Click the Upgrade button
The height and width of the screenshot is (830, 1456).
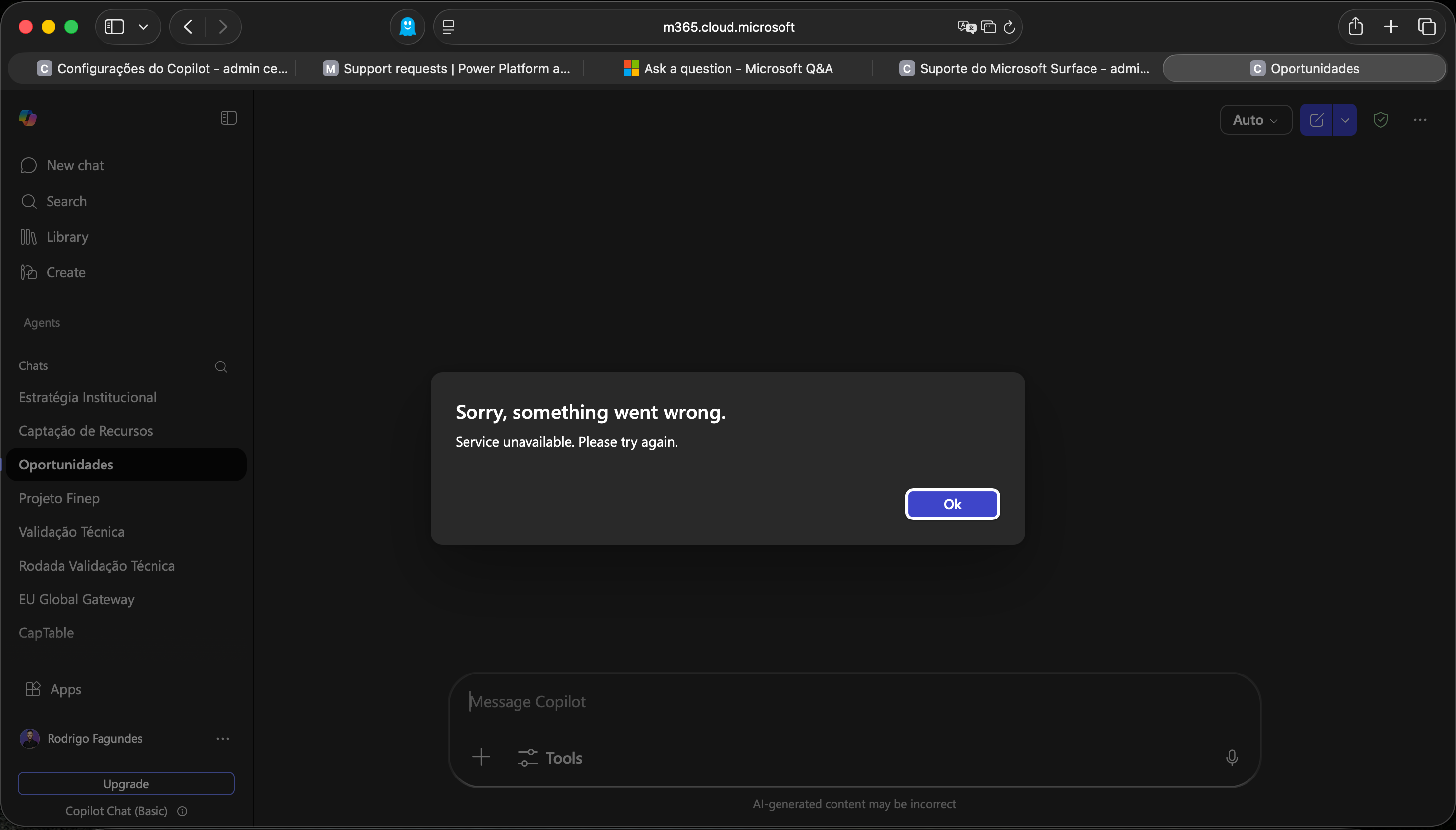pos(126,783)
